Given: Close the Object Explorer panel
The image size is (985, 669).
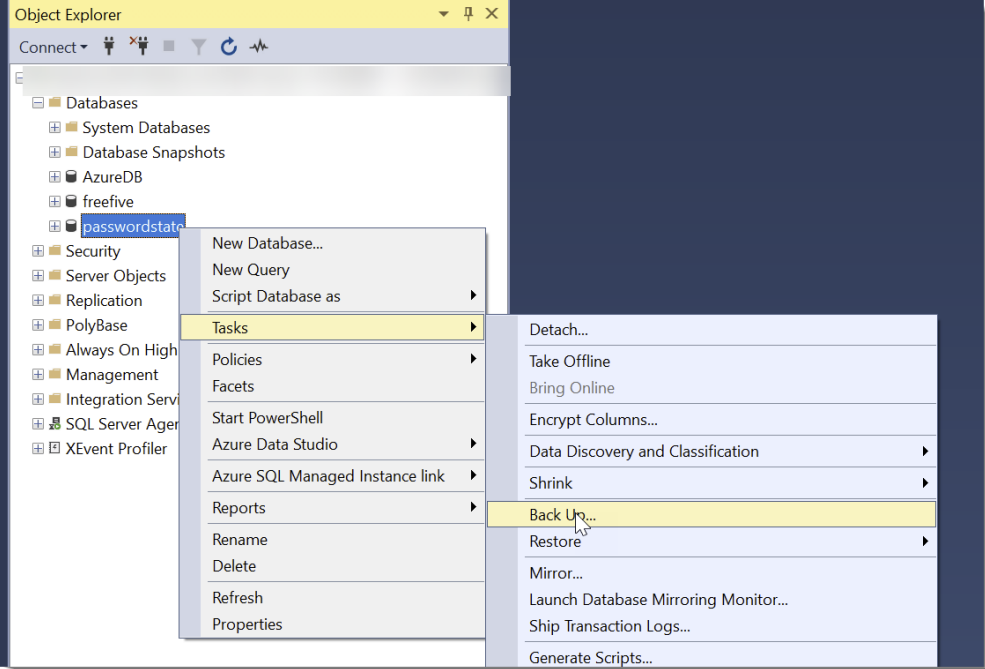Looking at the screenshot, I should click(492, 13).
